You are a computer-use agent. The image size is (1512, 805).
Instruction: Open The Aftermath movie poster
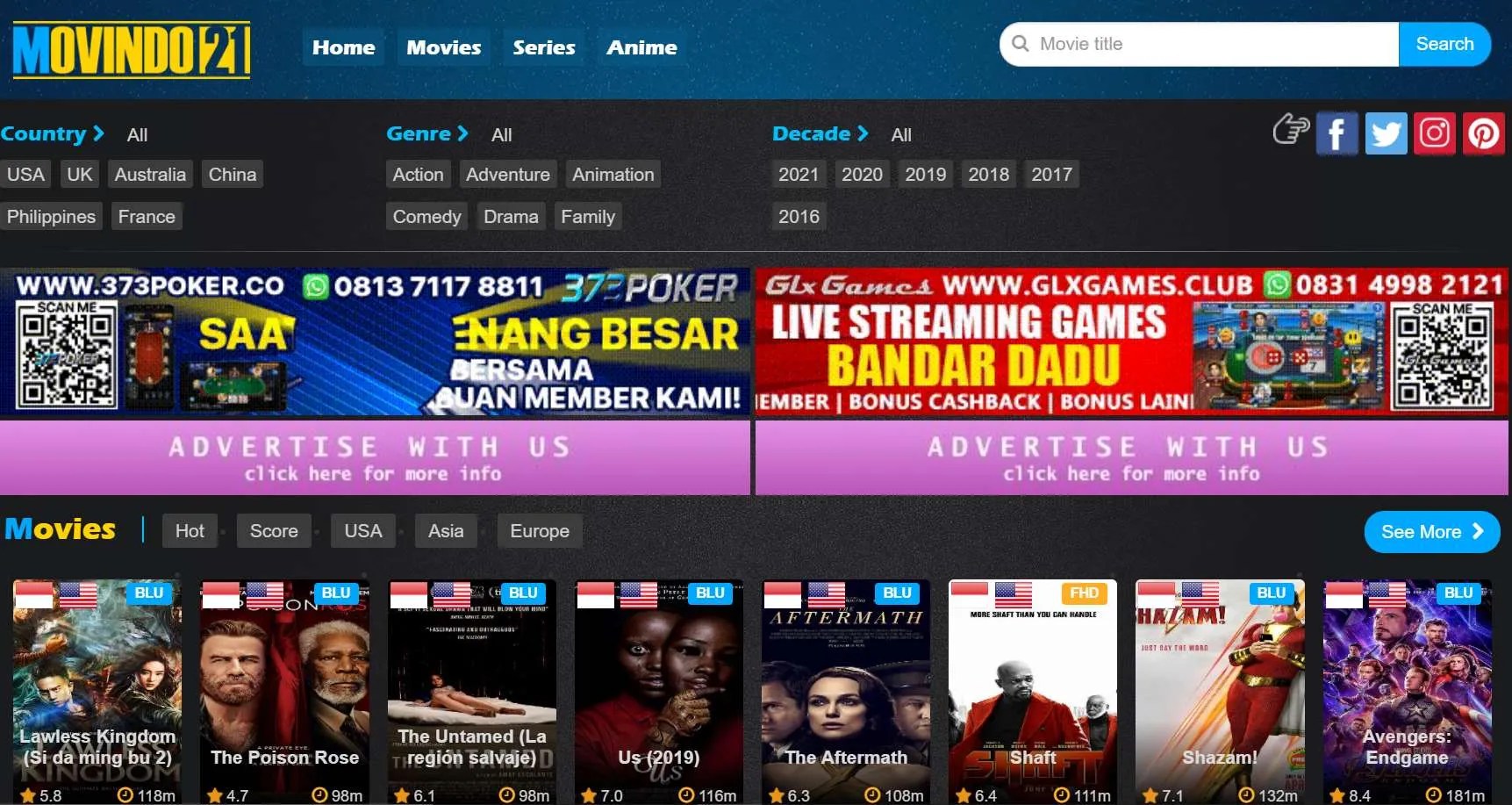pyautogui.click(x=846, y=692)
